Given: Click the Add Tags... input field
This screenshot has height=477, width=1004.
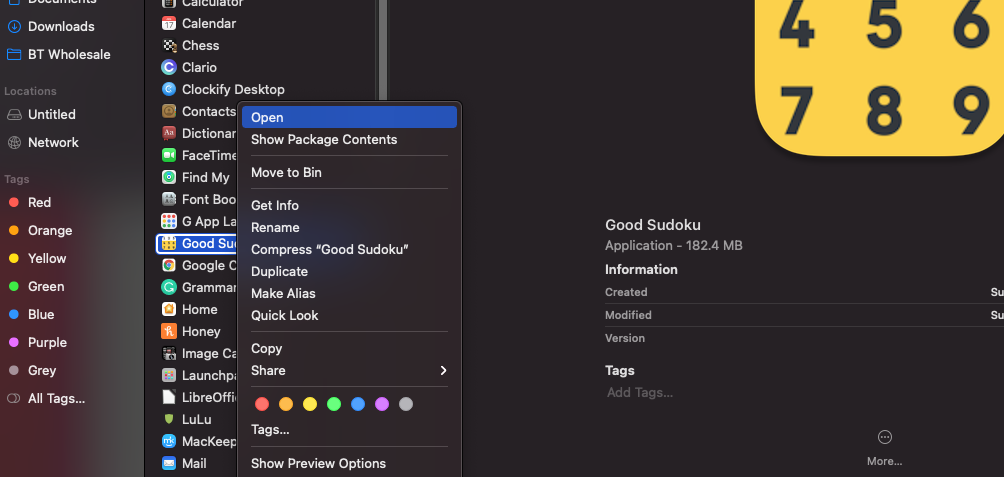Looking at the screenshot, I should (640, 392).
